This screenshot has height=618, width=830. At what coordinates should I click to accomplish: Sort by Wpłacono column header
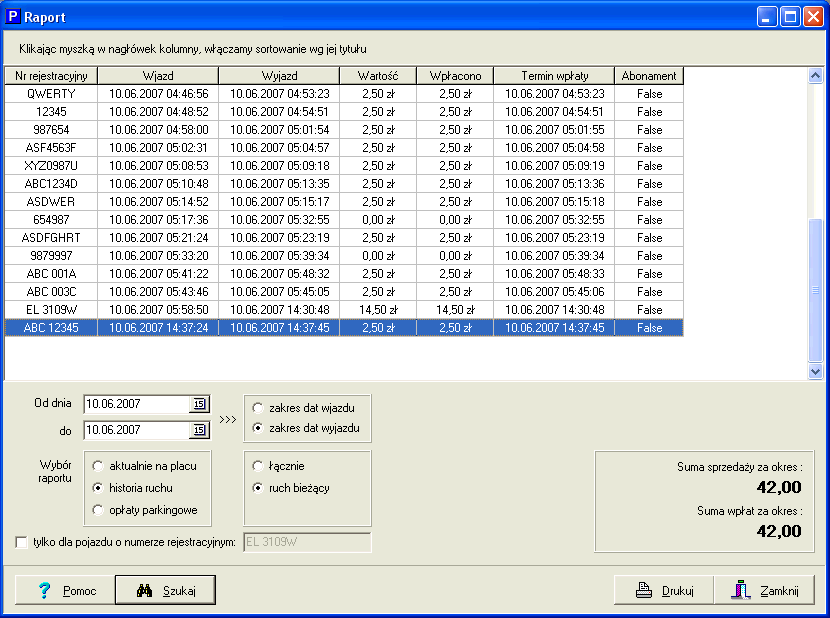coord(455,76)
